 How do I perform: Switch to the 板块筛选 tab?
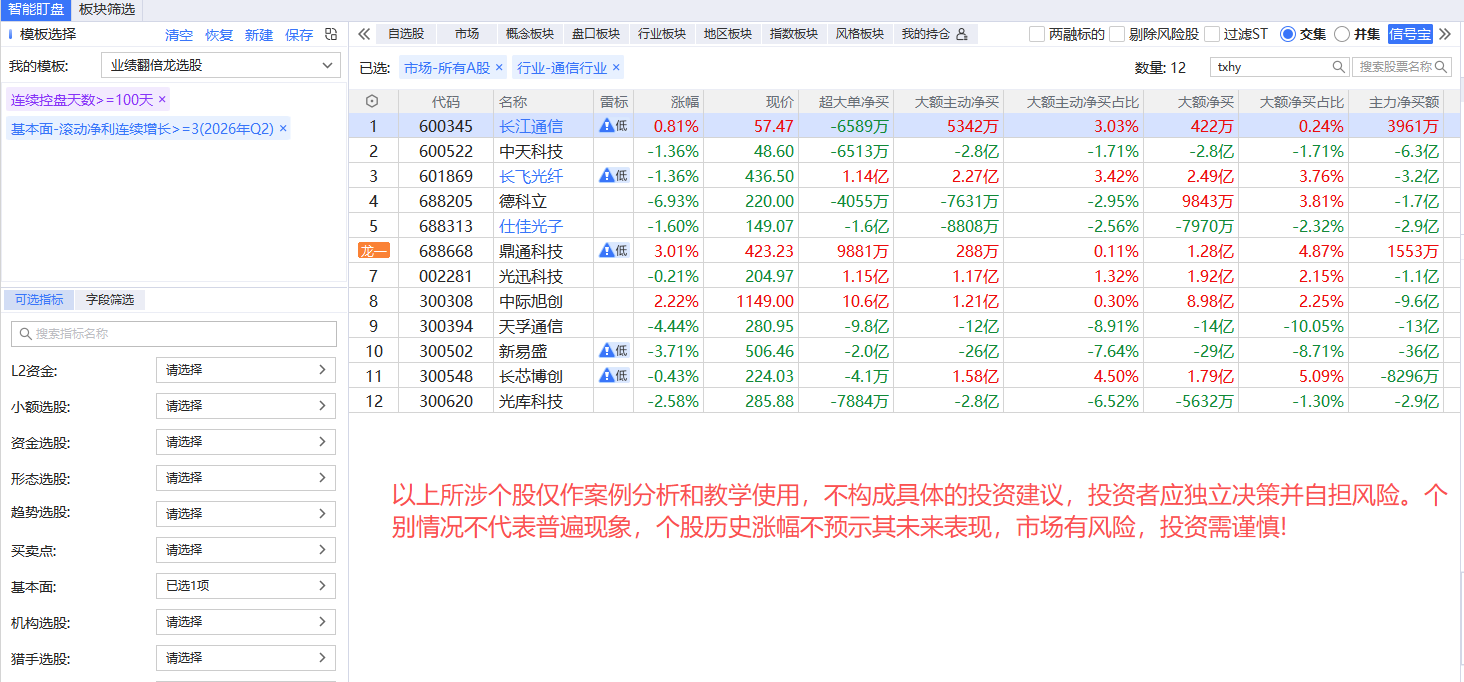pyautogui.click(x=106, y=9)
